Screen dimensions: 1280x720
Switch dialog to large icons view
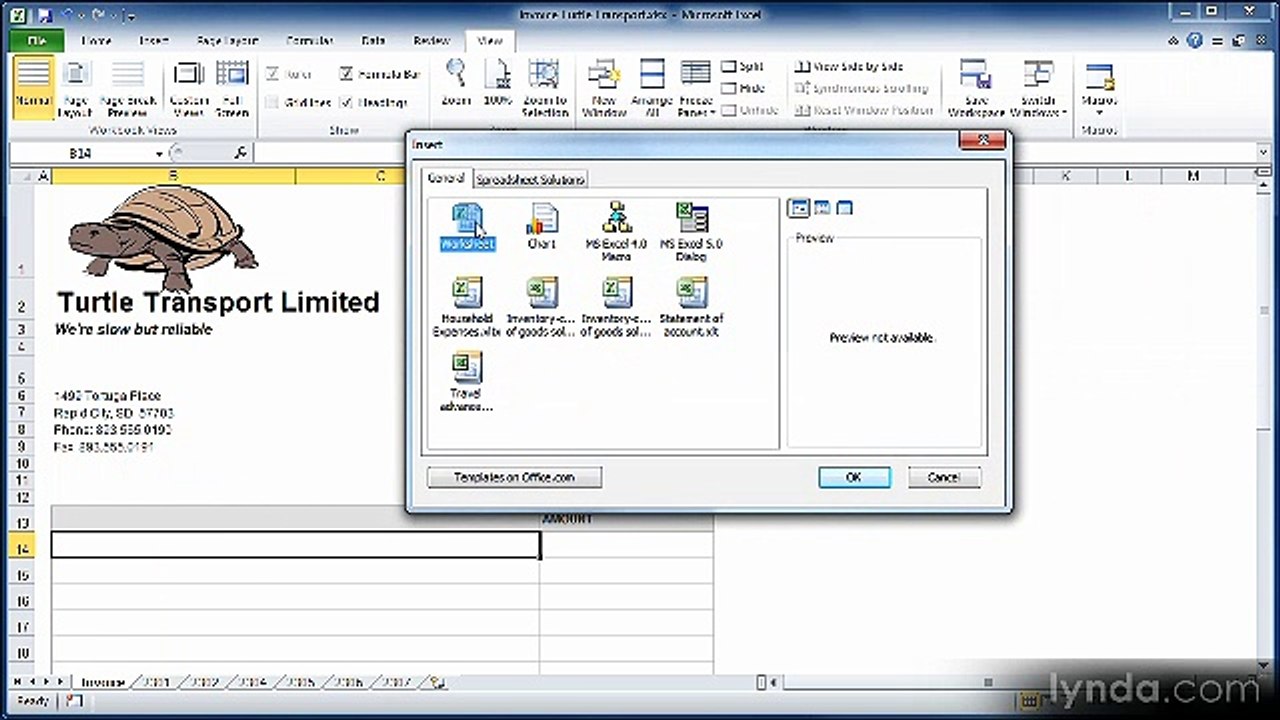[799, 208]
